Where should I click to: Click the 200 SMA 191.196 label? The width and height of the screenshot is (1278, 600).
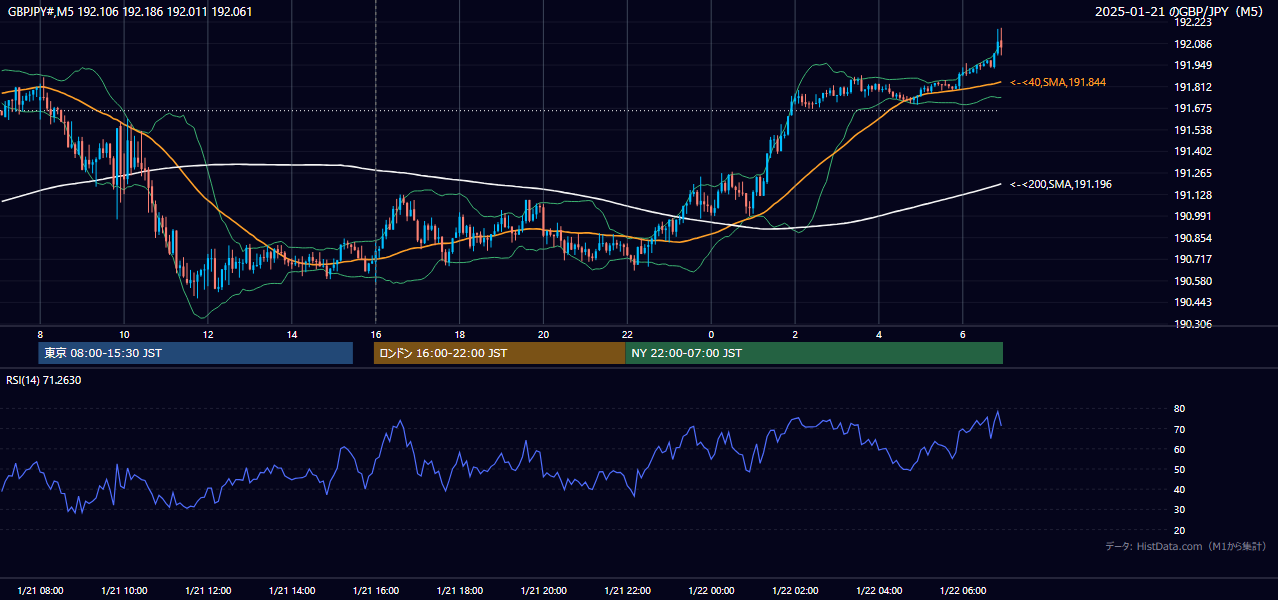click(x=1061, y=184)
